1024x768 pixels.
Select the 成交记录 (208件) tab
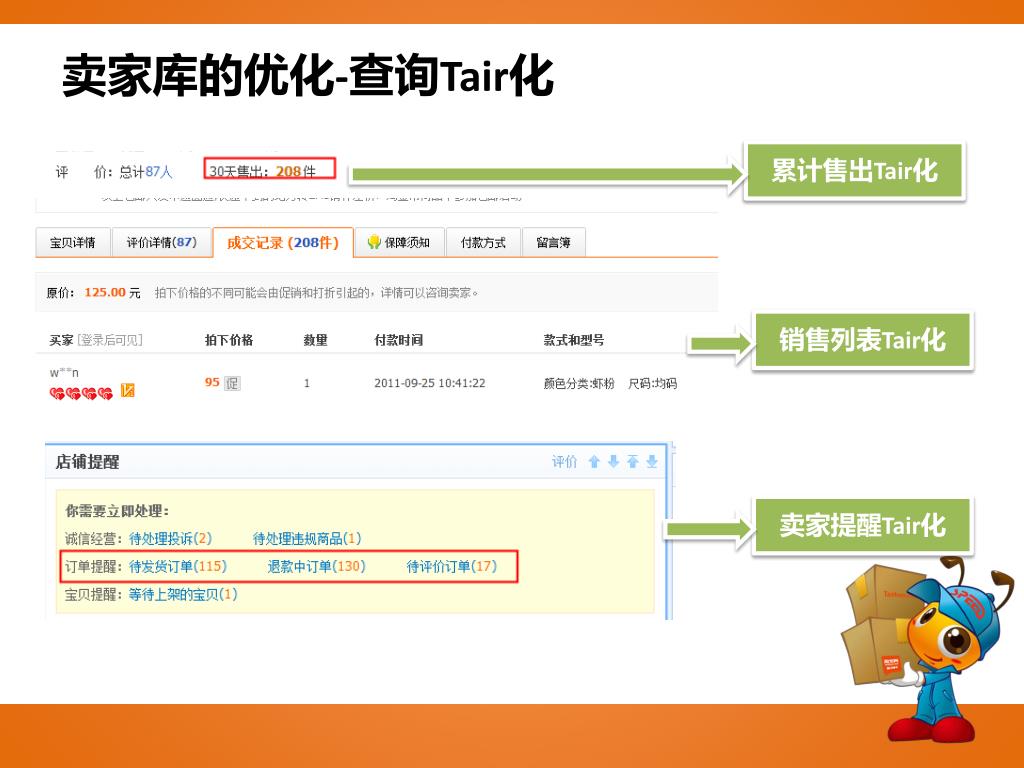coord(283,242)
